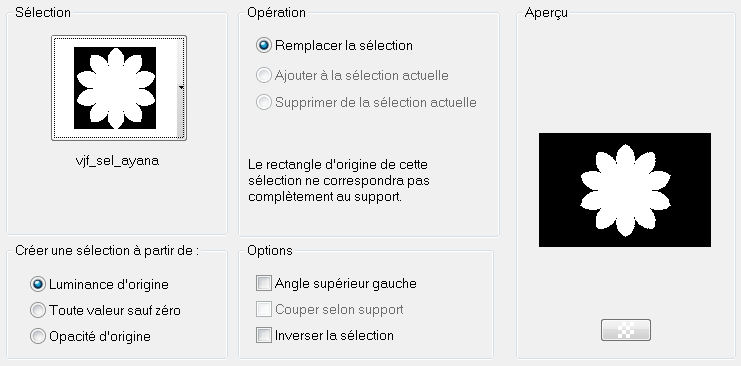Click the Opération group heading
This screenshot has width=741, height=366.
coord(276,12)
